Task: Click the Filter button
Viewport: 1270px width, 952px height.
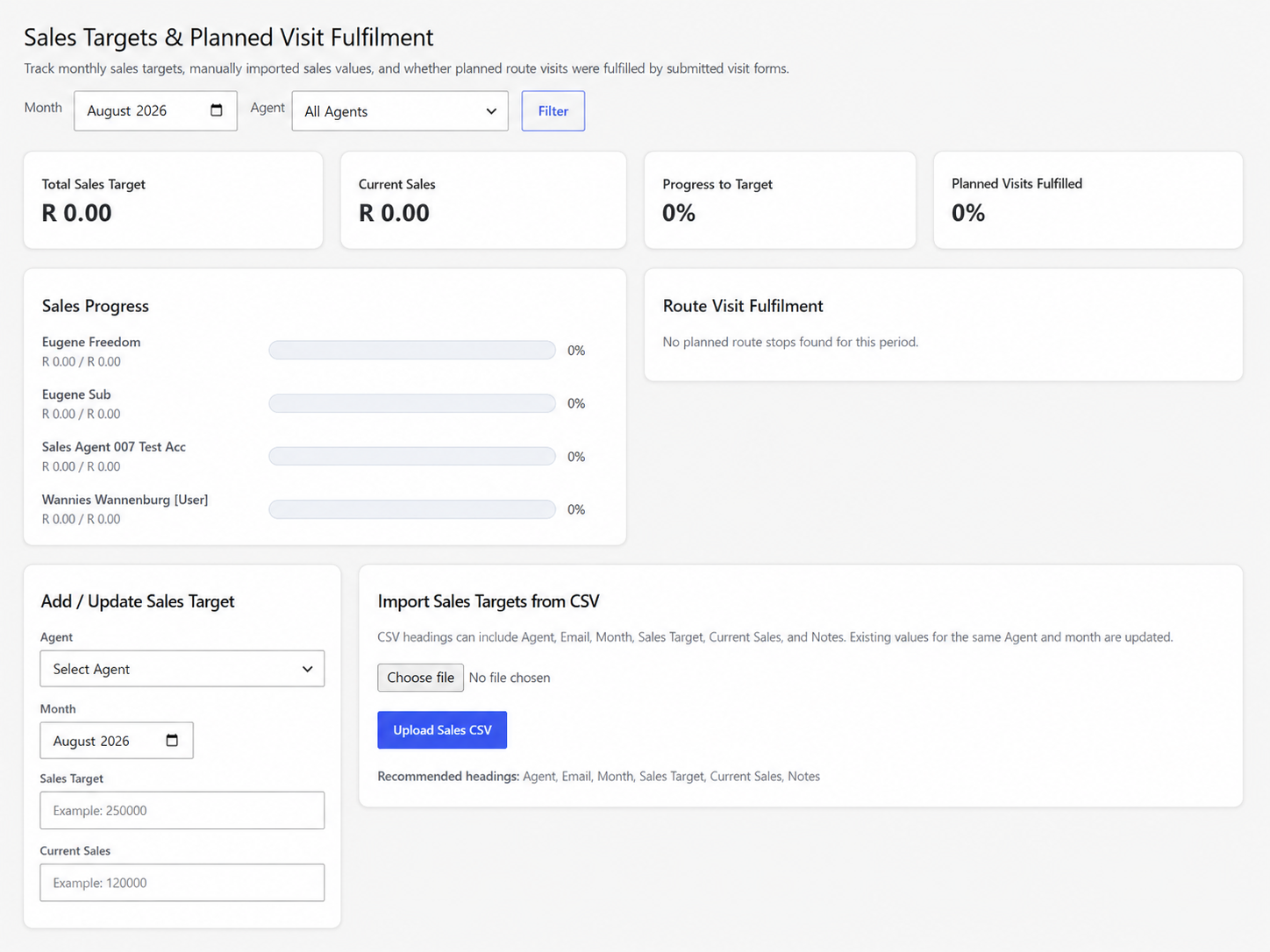Action: click(553, 111)
